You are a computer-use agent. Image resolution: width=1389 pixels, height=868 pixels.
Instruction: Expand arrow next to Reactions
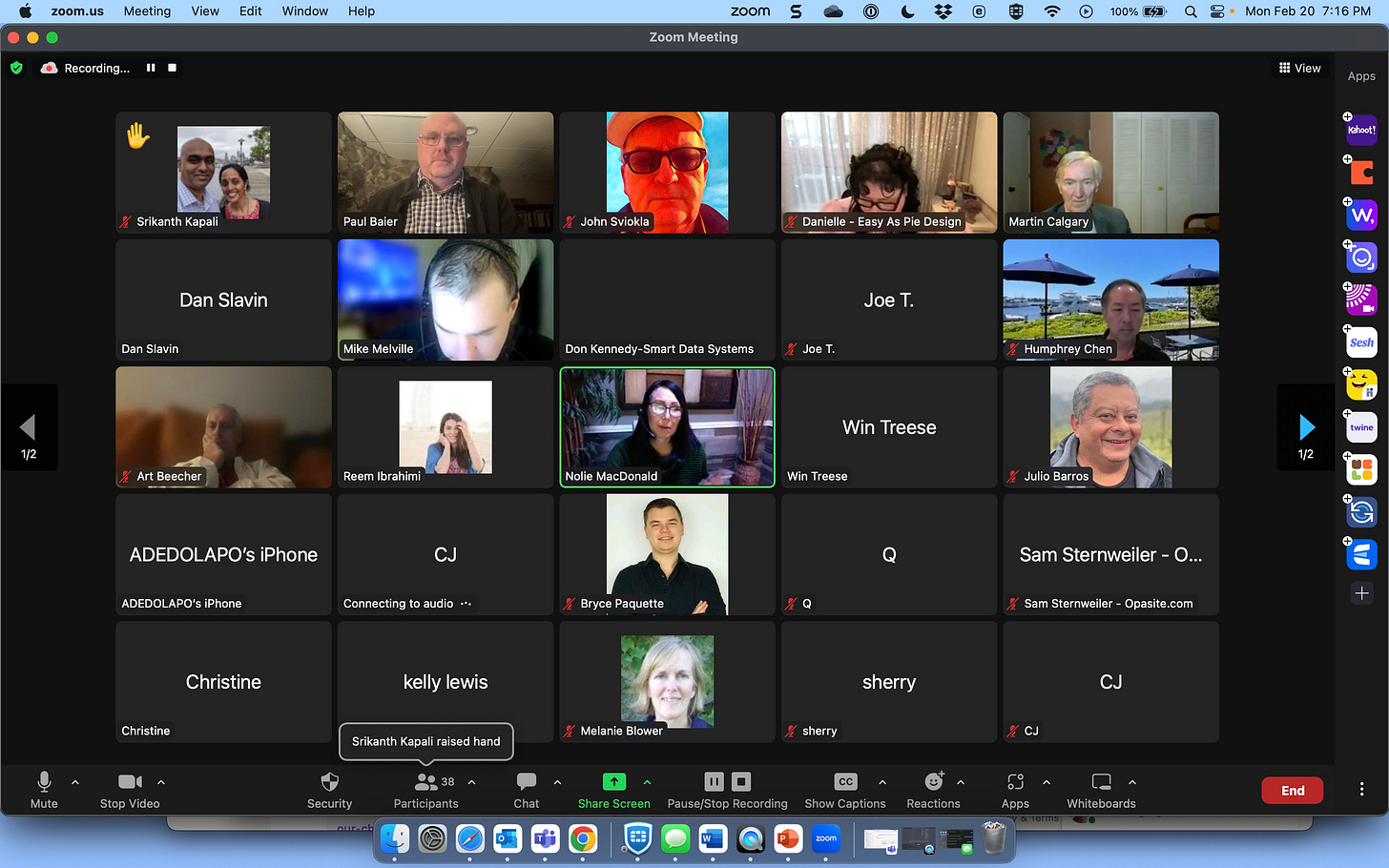tap(961, 782)
